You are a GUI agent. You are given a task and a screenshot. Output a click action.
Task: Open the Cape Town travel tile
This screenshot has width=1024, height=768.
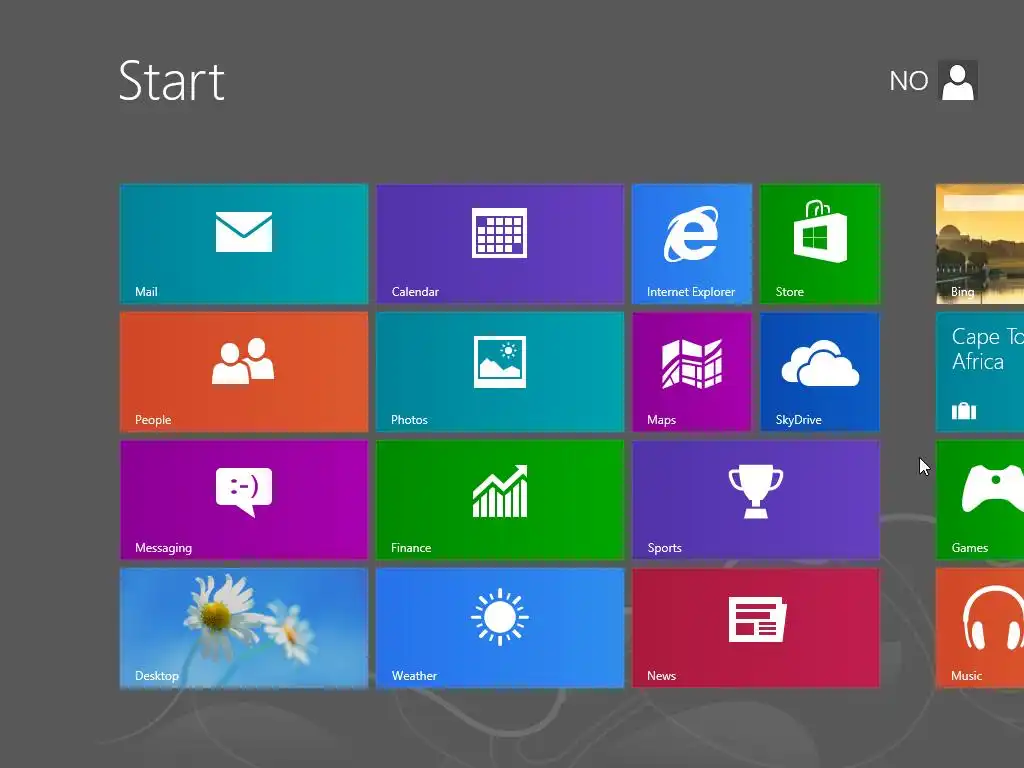980,372
